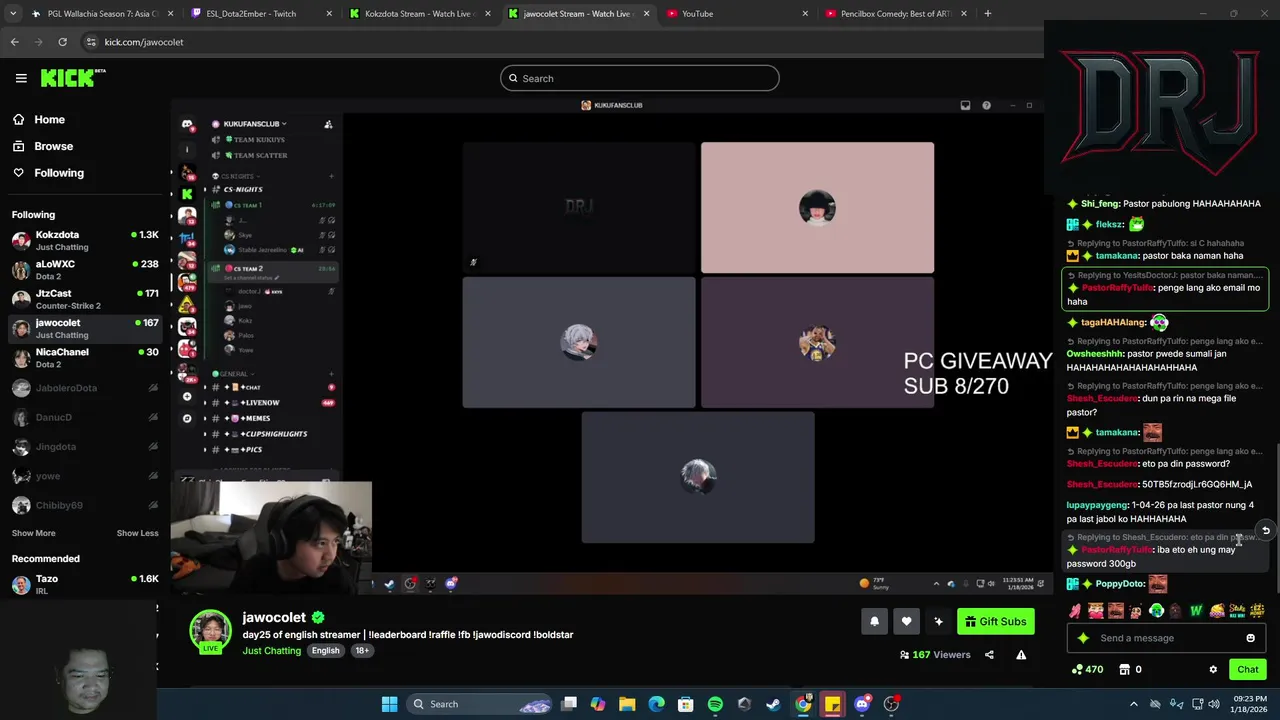Click the sparkle subscribe icon button
This screenshot has width=1280, height=720.
938,621
